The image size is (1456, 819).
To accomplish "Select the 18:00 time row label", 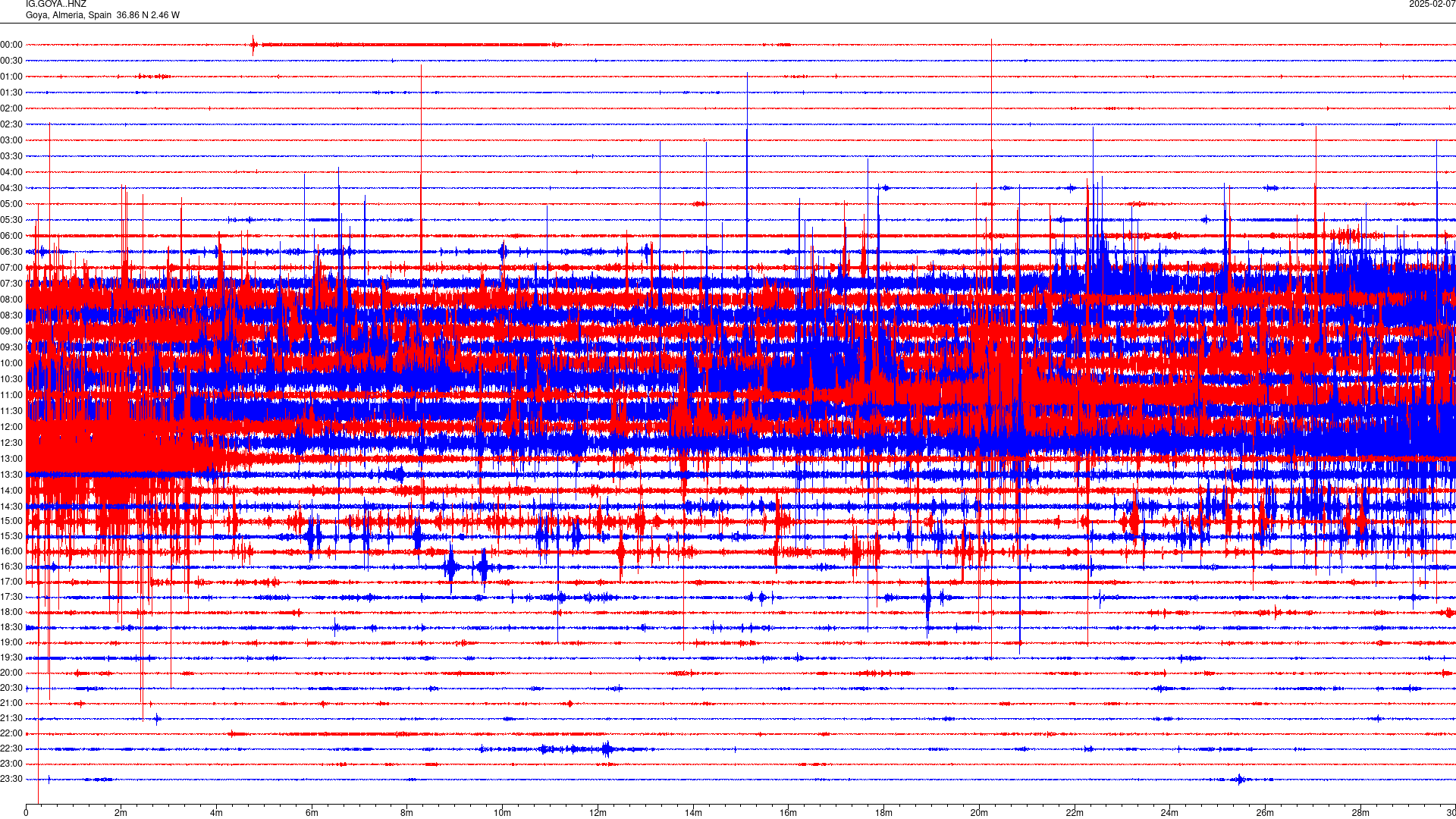I will point(11,612).
